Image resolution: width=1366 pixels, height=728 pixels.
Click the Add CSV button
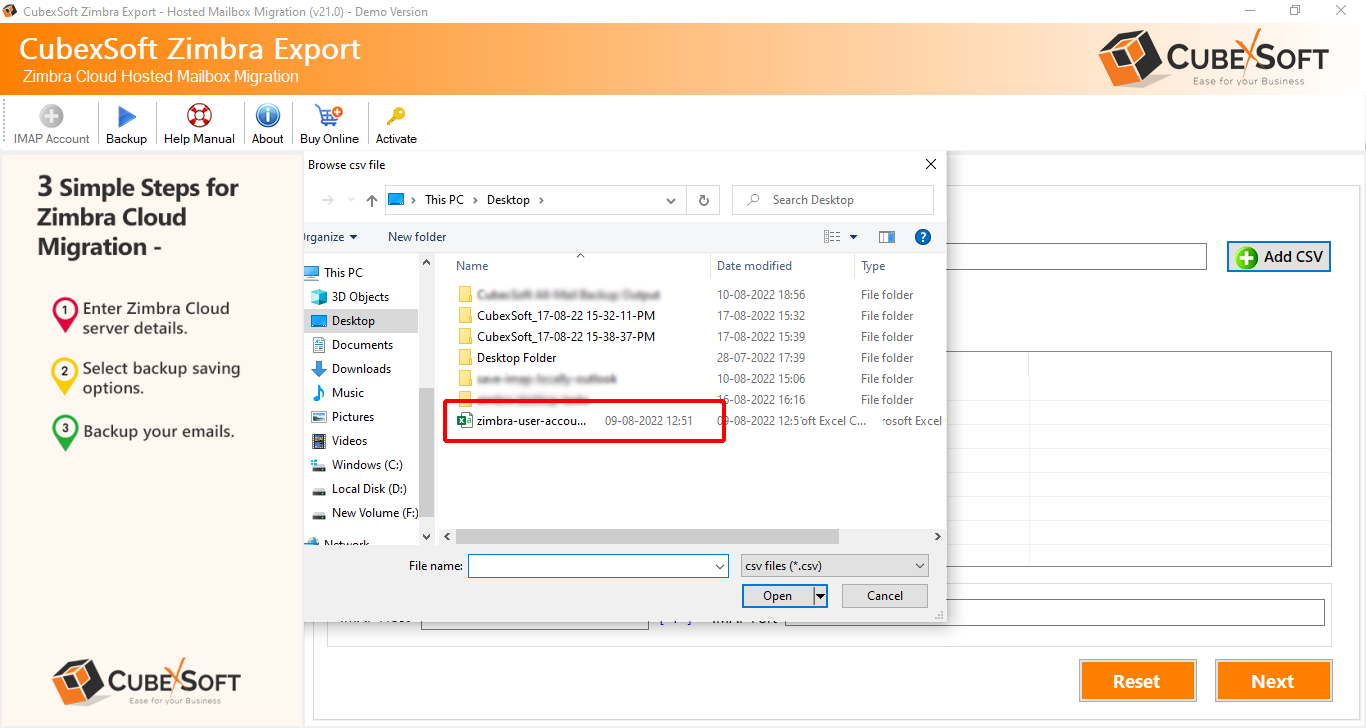click(1279, 257)
